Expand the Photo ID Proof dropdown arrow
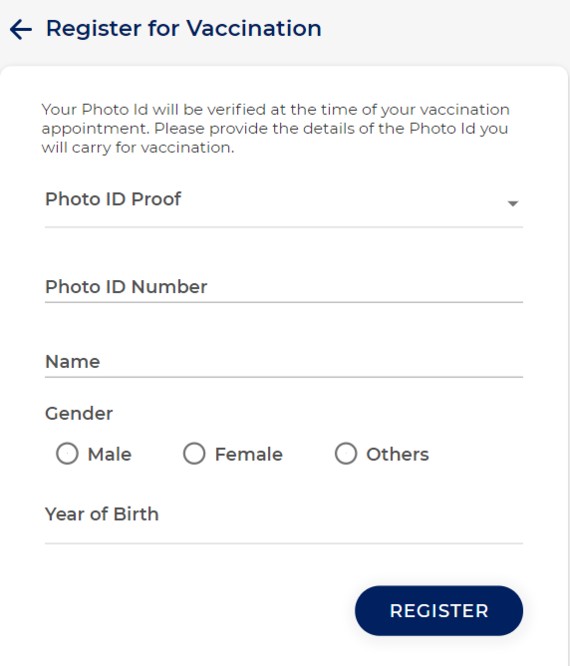The height and width of the screenshot is (666, 570). click(513, 203)
